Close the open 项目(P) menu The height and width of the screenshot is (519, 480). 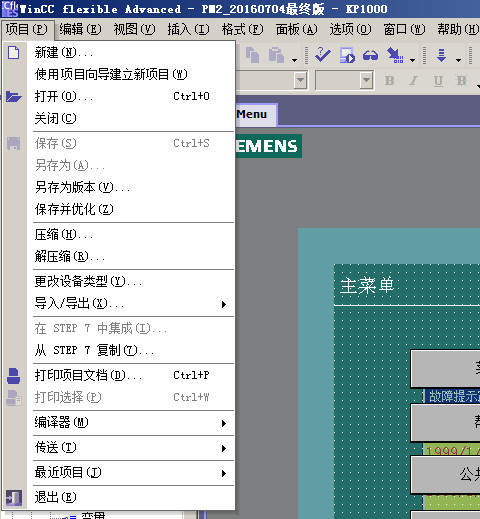(27, 29)
